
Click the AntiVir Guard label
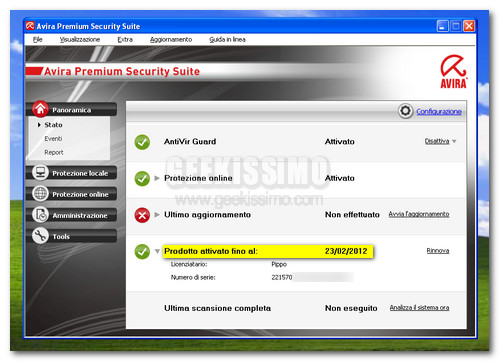click(x=190, y=141)
